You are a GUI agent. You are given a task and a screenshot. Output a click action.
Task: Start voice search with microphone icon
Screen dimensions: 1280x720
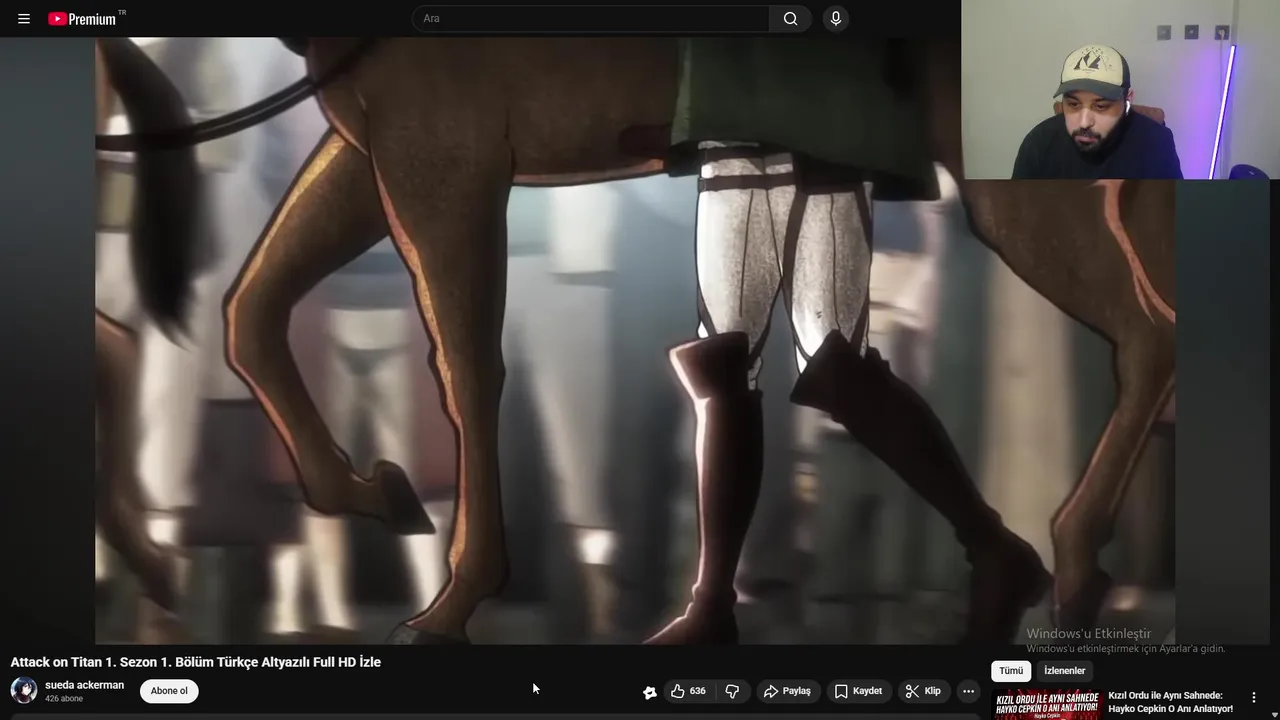pyautogui.click(x=836, y=19)
